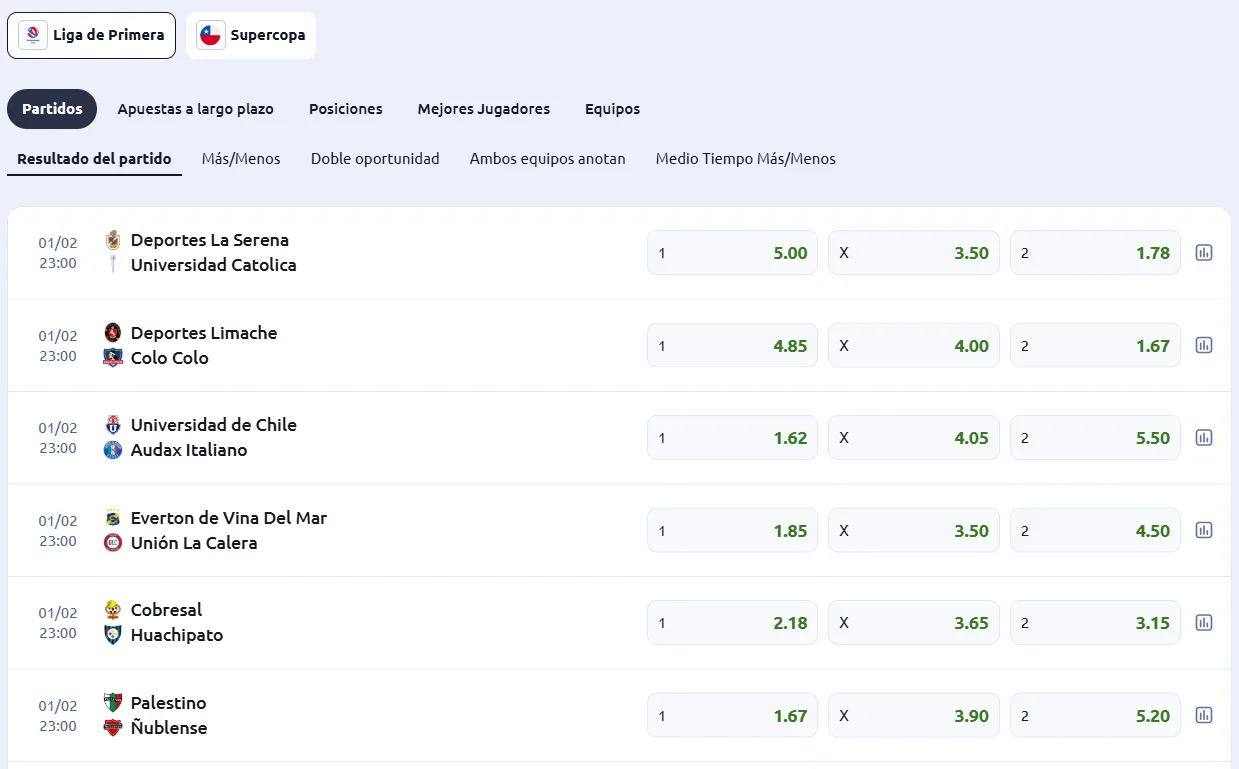Pick draw odds 4.00 for Limache match
Image resolution: width=1239 pixels, height=769 pixels.
tap(913, 346)
